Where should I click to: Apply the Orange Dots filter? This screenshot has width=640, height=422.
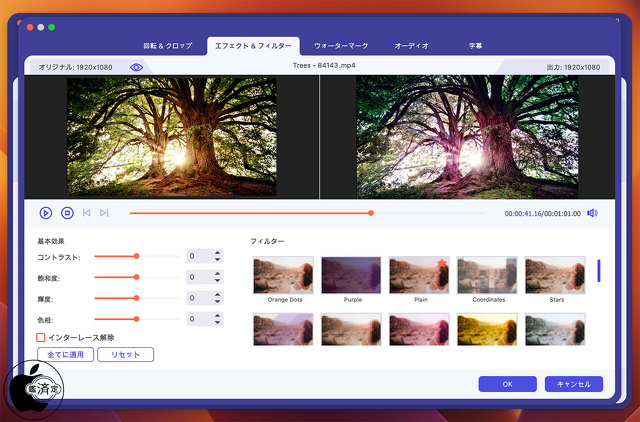click(283, 275)
